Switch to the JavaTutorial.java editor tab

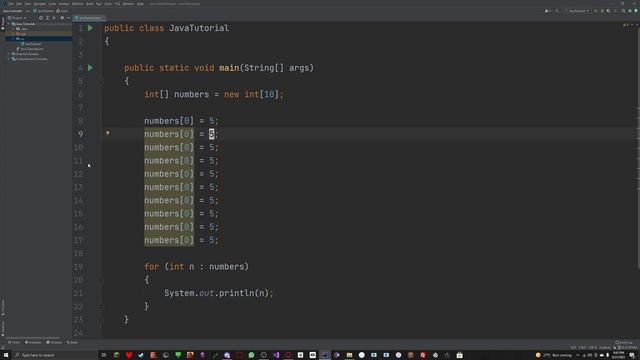coord(89,18)
